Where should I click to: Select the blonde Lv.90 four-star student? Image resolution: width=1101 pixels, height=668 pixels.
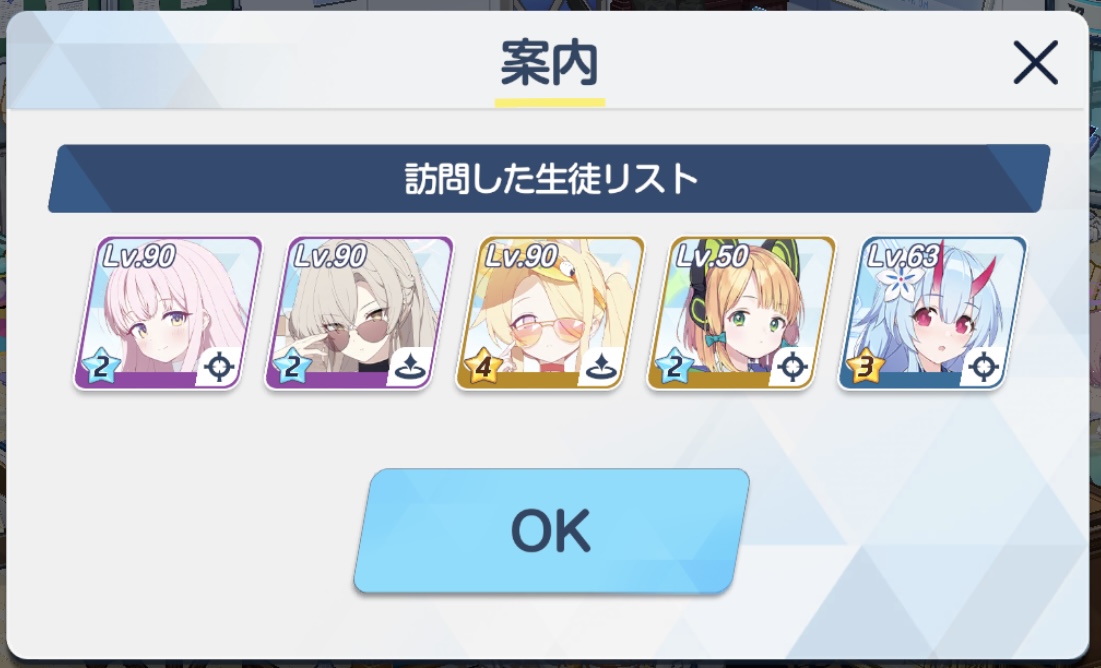pyautogui.click(x=550, y=313)
